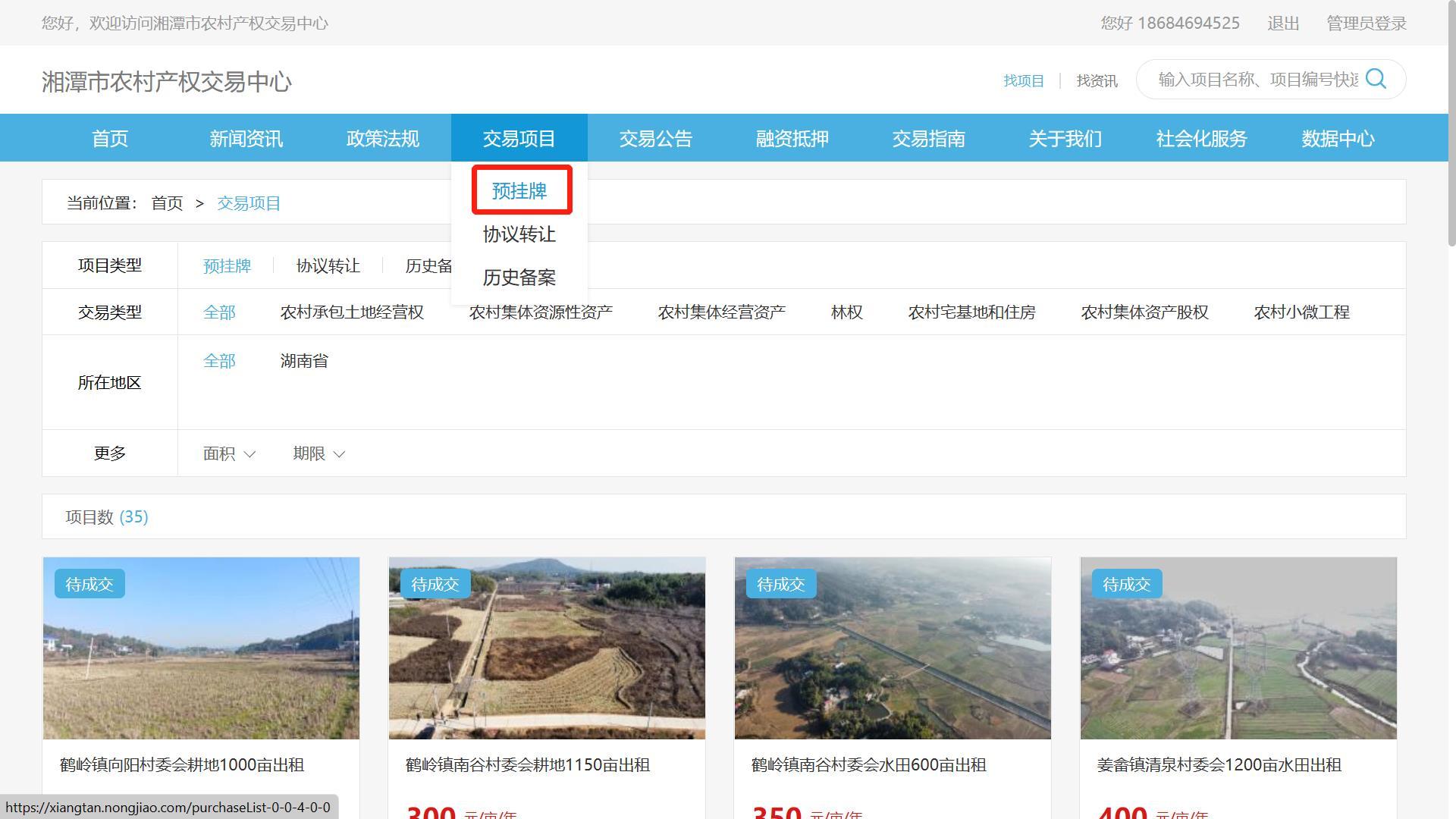This screenshot has height=819, width=1456.
Task: Choose 预挂牌 from the dropdown submenu
Action: [519, 190]
